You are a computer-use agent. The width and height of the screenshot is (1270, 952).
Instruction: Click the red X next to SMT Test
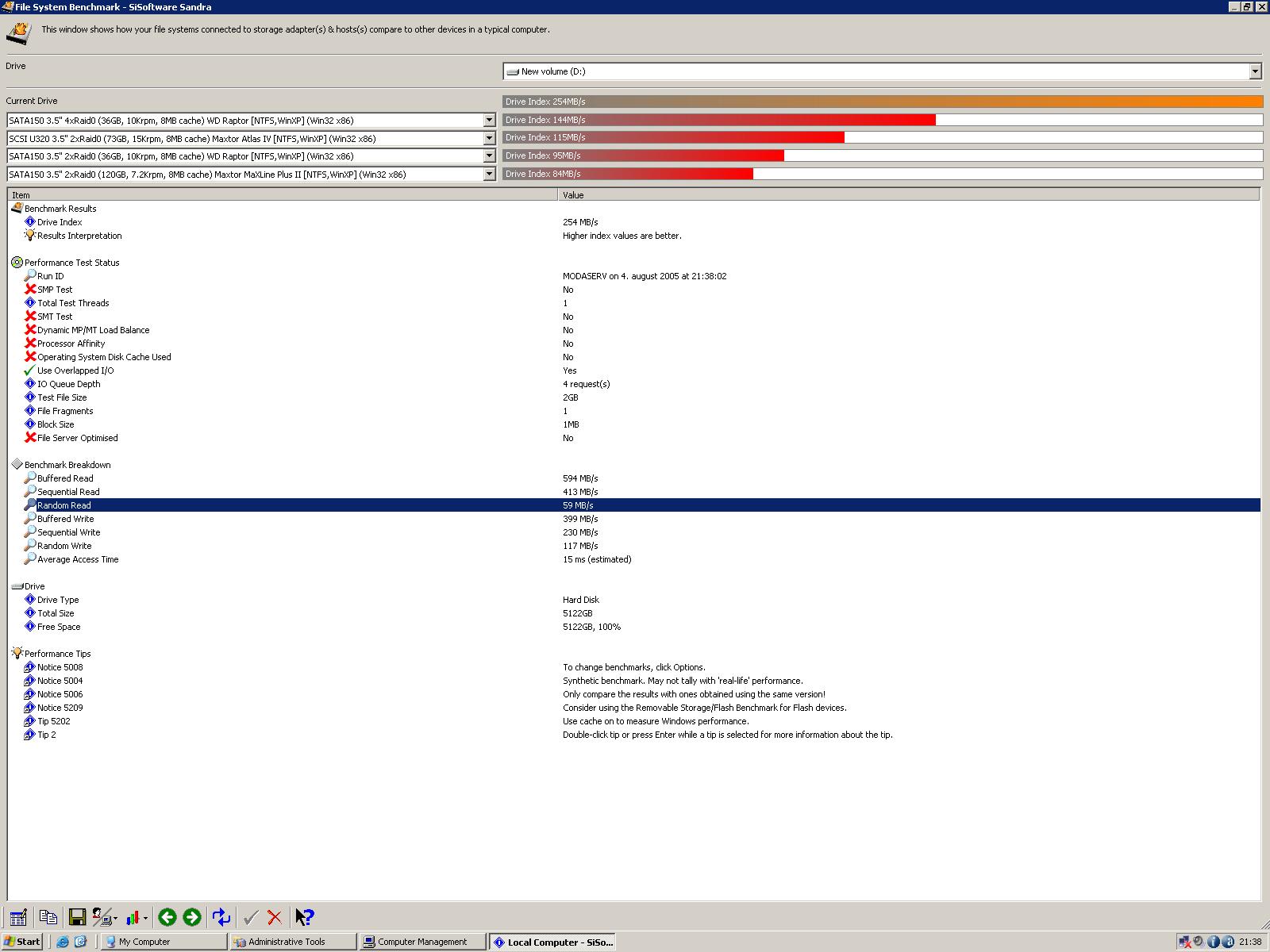[30, 317]
